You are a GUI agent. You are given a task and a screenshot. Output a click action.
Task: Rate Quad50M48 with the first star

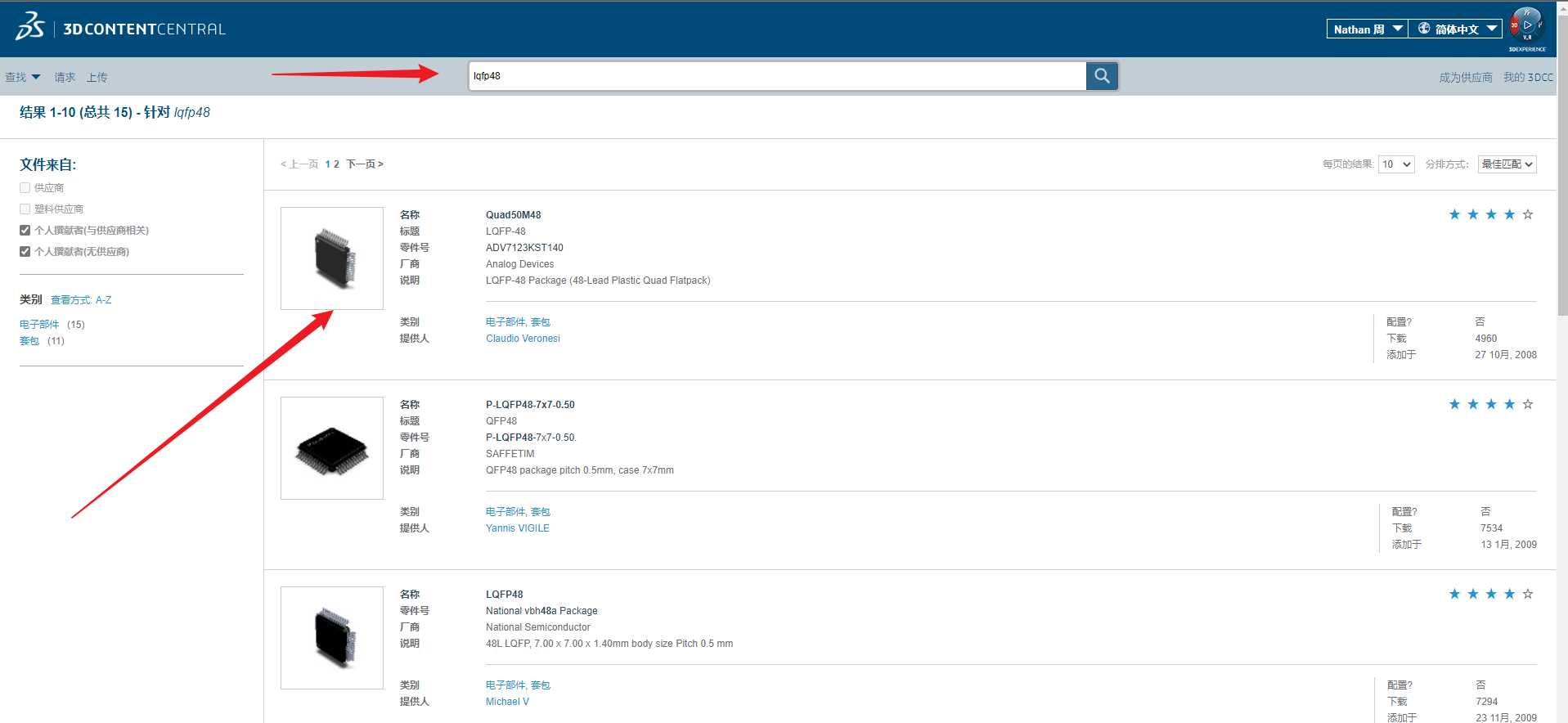[1454, 214]
